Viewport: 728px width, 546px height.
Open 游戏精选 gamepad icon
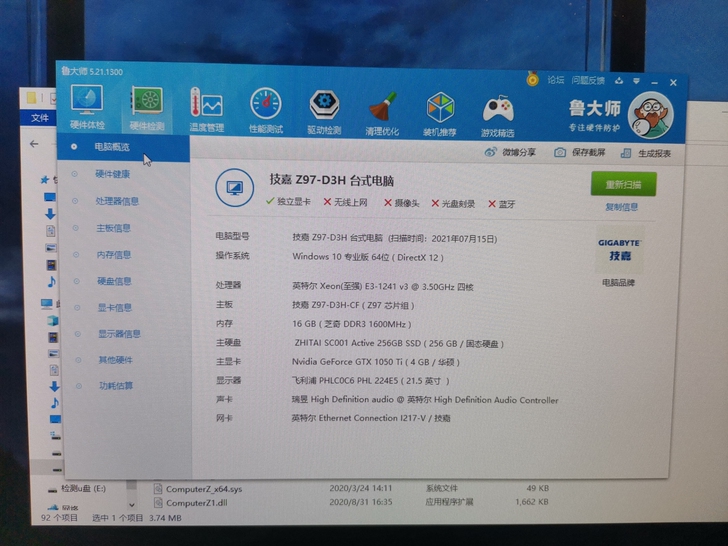tap(498, 117)
